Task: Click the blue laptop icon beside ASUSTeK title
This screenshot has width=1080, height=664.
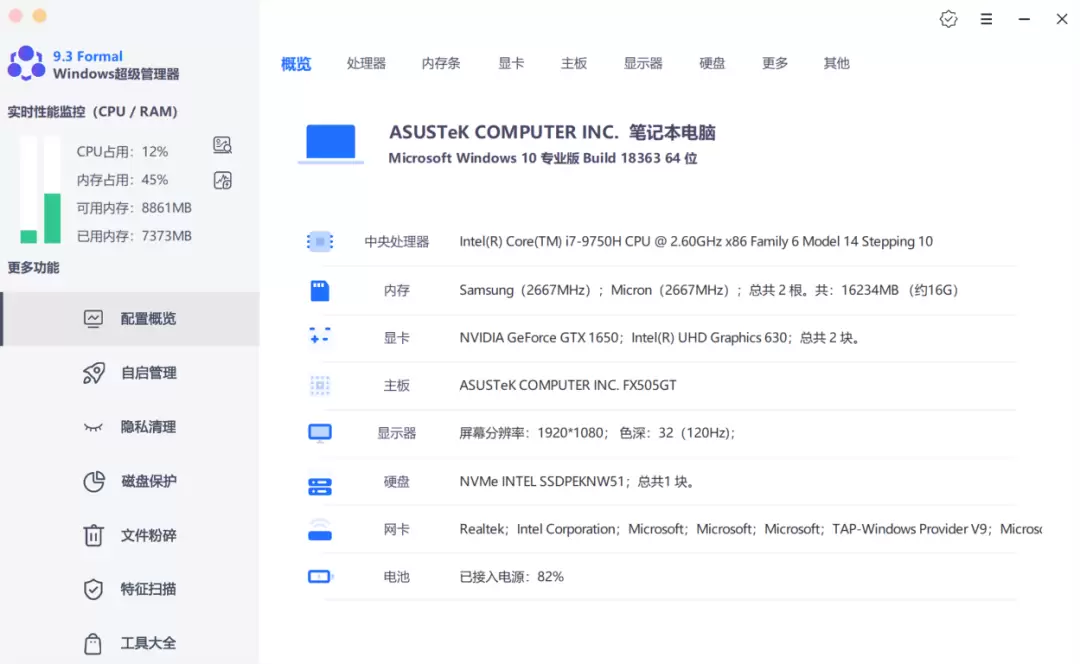Action: click(x=331, y=144)
